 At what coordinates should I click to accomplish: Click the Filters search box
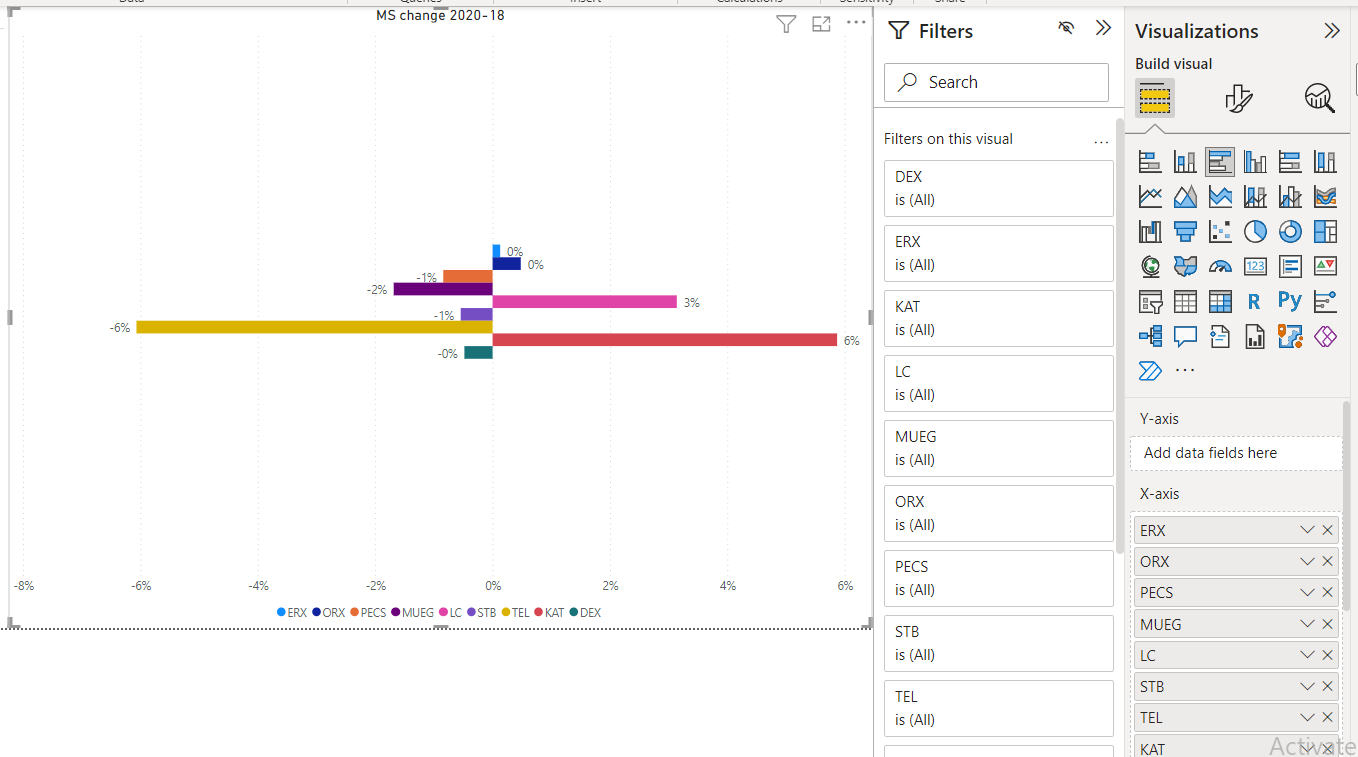996,82
